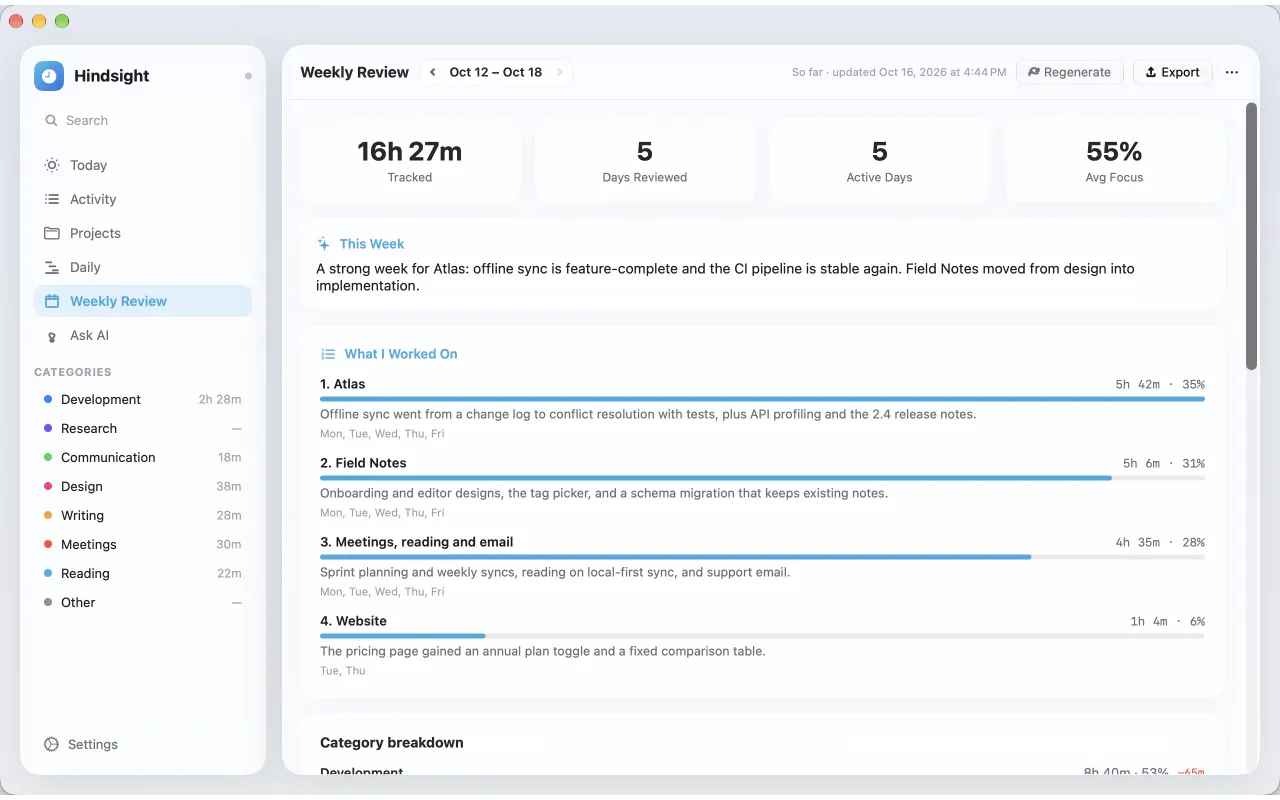Click the Settings gear icon
Viewport: 1280px width, 800px height.
pyautogui.click(x=52, y=744)
